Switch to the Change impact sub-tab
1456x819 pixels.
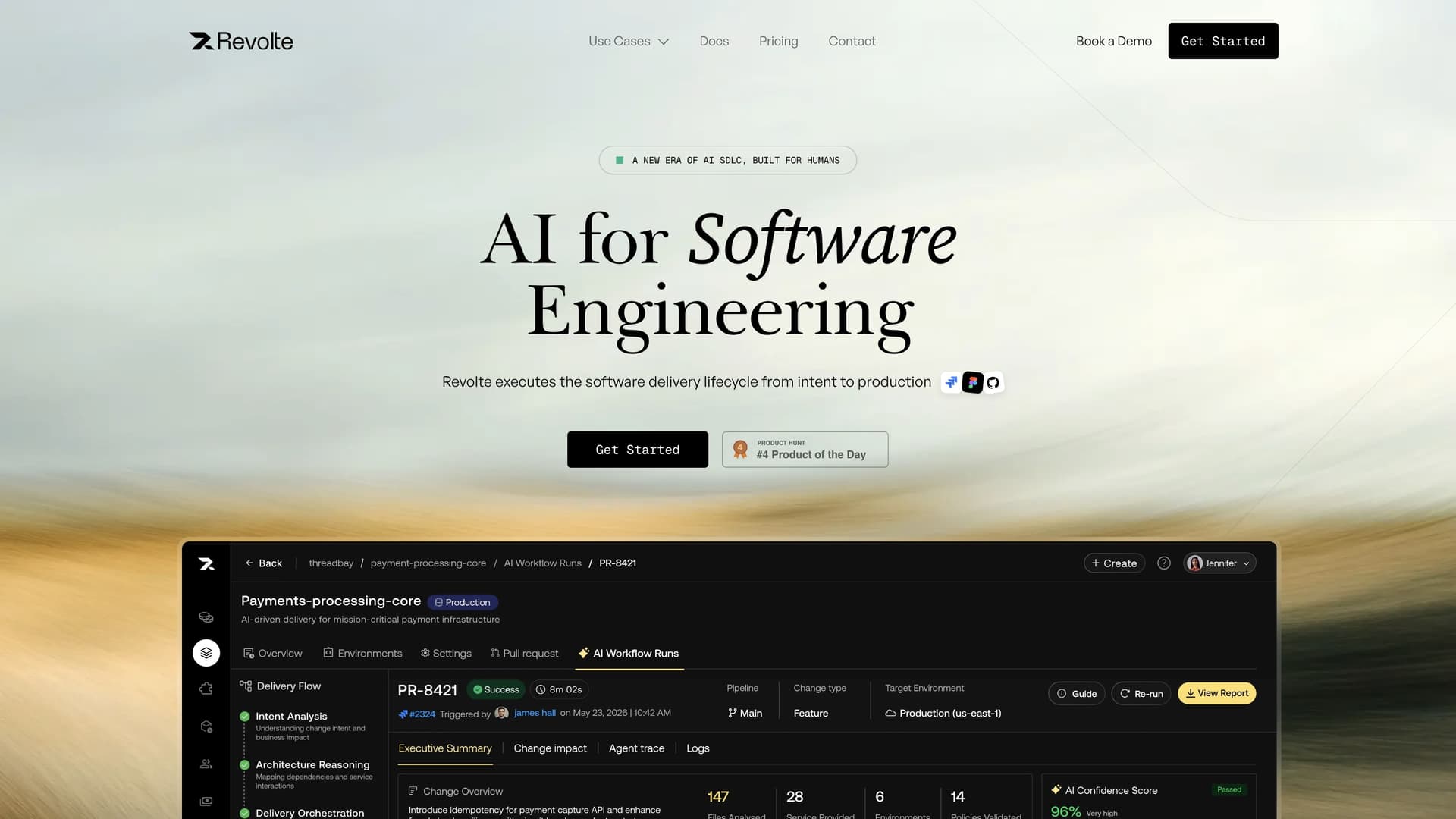(x=550, y=748)
